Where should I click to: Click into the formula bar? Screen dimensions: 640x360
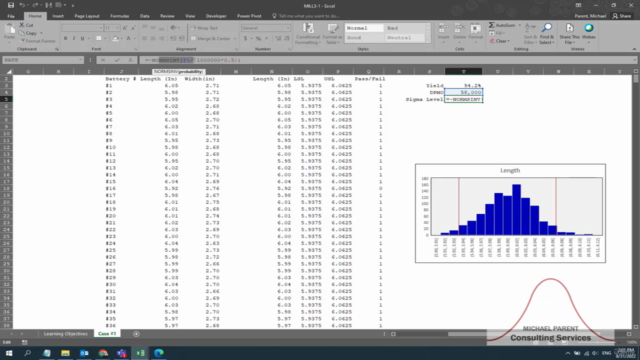click(x=388, y=60)
